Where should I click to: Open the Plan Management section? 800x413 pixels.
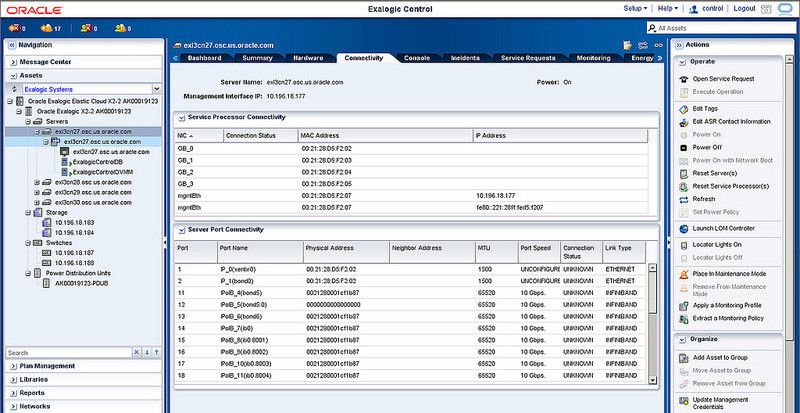click(x=83, y=366)
